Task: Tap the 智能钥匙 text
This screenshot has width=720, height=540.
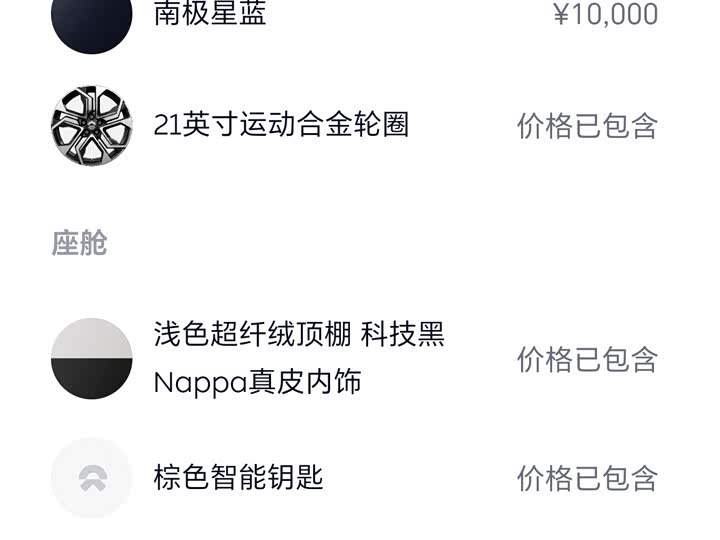Action: [267, 478]
